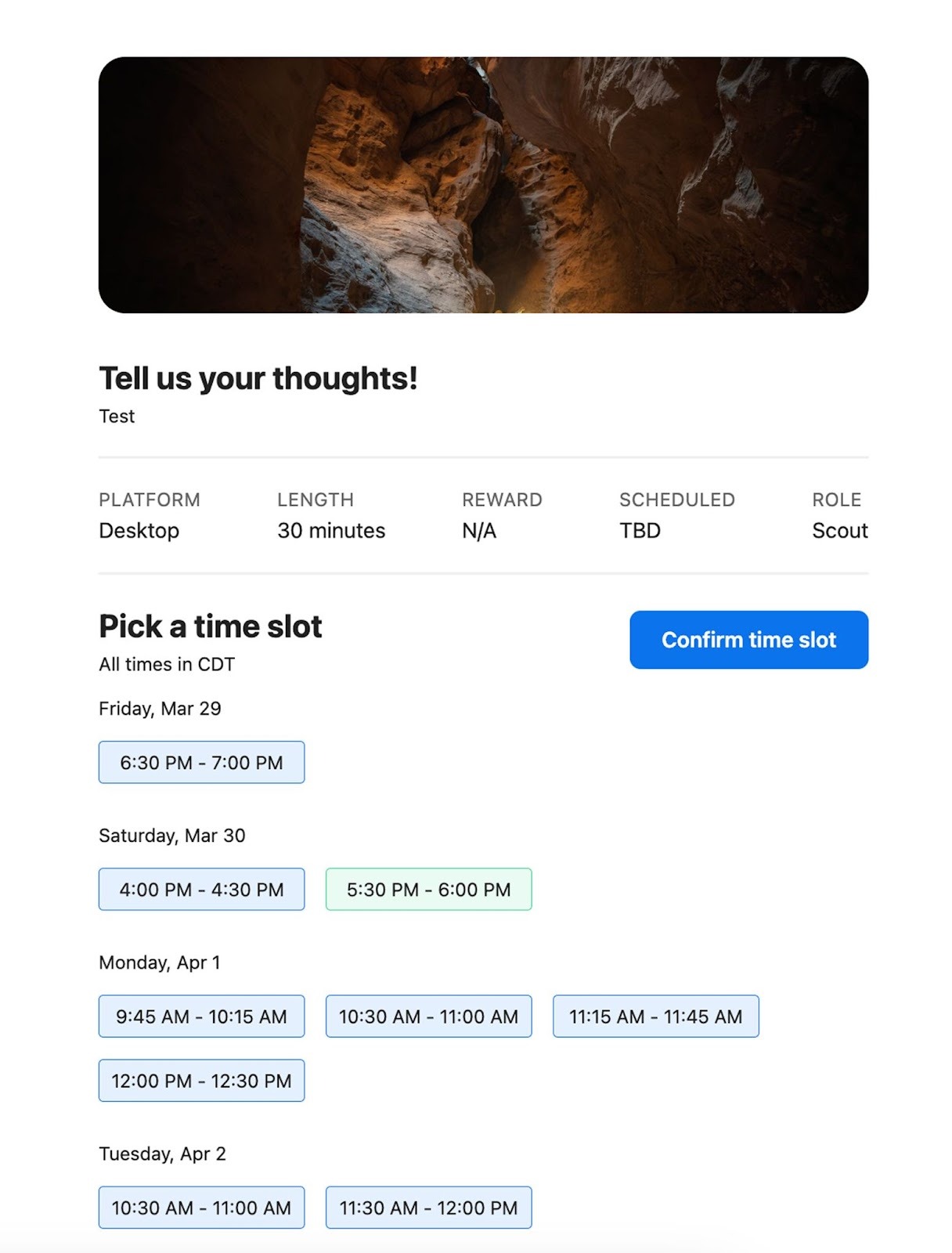Click the cave banner image
The width and height of the screenshot is (952, 1253).
(483, 185)
